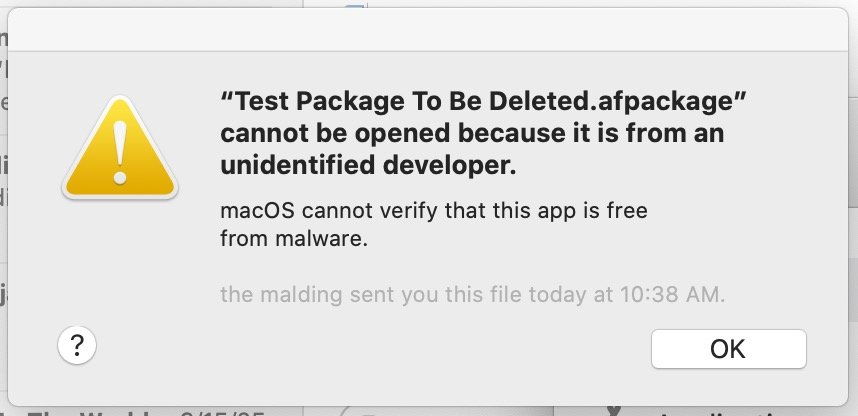858x416 pixels.
Task: Click the "macOS cannot verify" message text
Action: coord(434,210)
